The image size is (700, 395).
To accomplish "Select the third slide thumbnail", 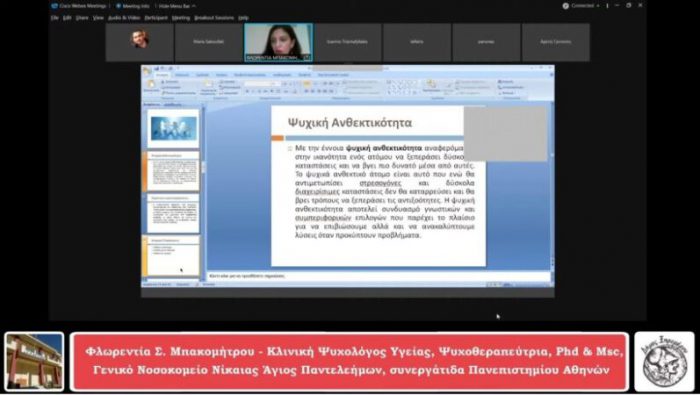I will pyautogui.click(x=173, y=213).
